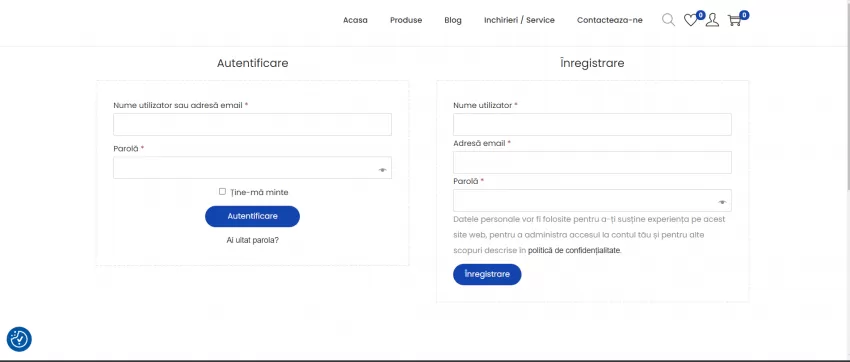Focus the Nume utilizator sau adresă email field

pyautogui.click(x=252, y=125)
